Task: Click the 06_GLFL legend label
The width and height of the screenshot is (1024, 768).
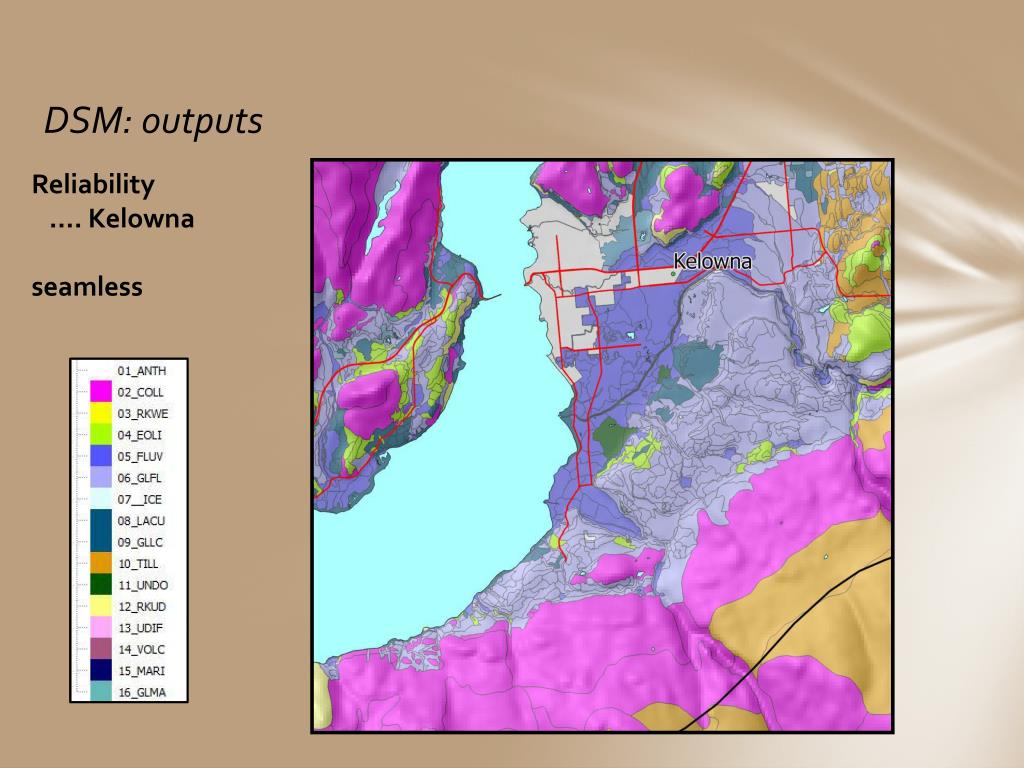Action: (140, 478)
